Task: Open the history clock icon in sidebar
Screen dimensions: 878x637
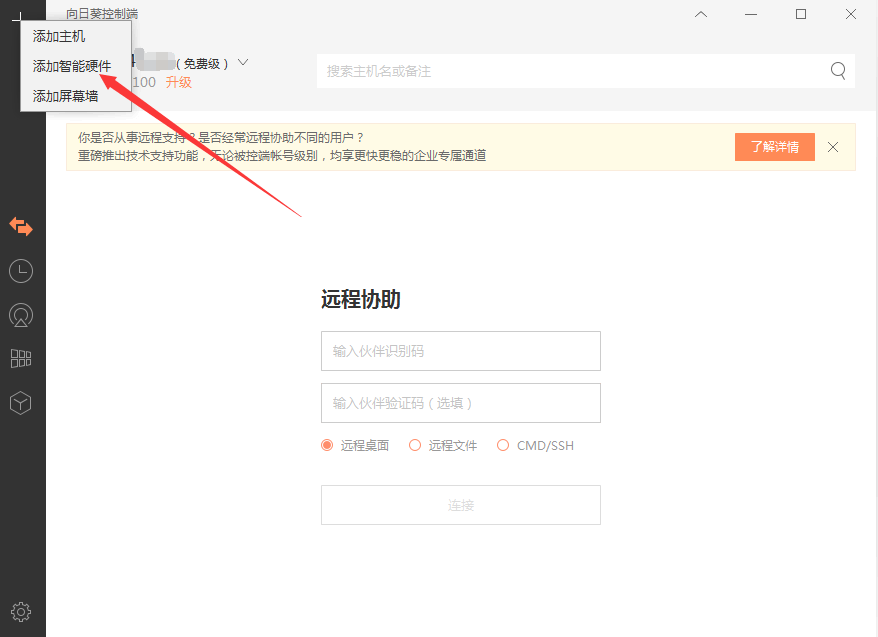Action: tap(21, 271)
